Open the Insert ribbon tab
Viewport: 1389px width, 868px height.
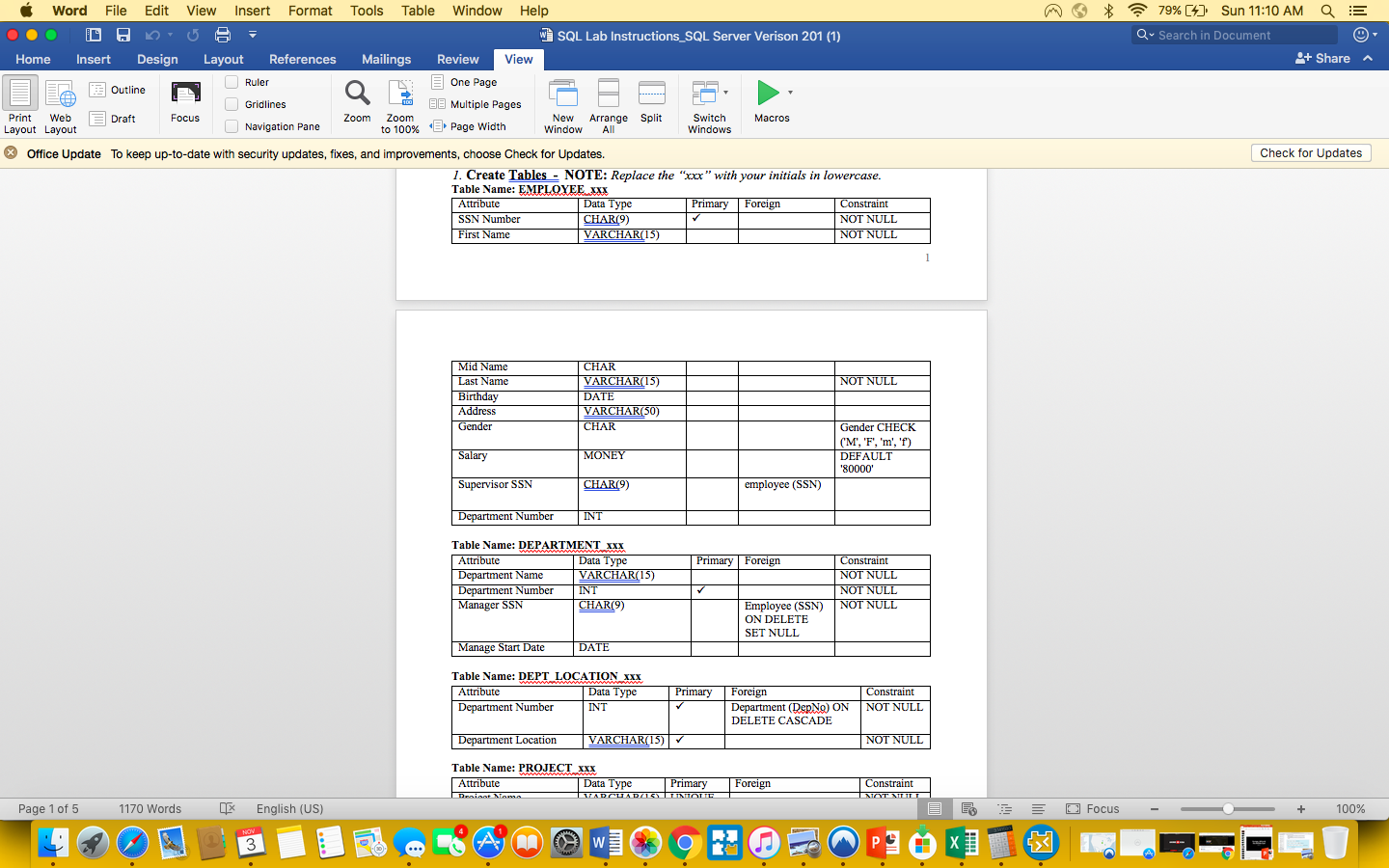click(94, 59)
